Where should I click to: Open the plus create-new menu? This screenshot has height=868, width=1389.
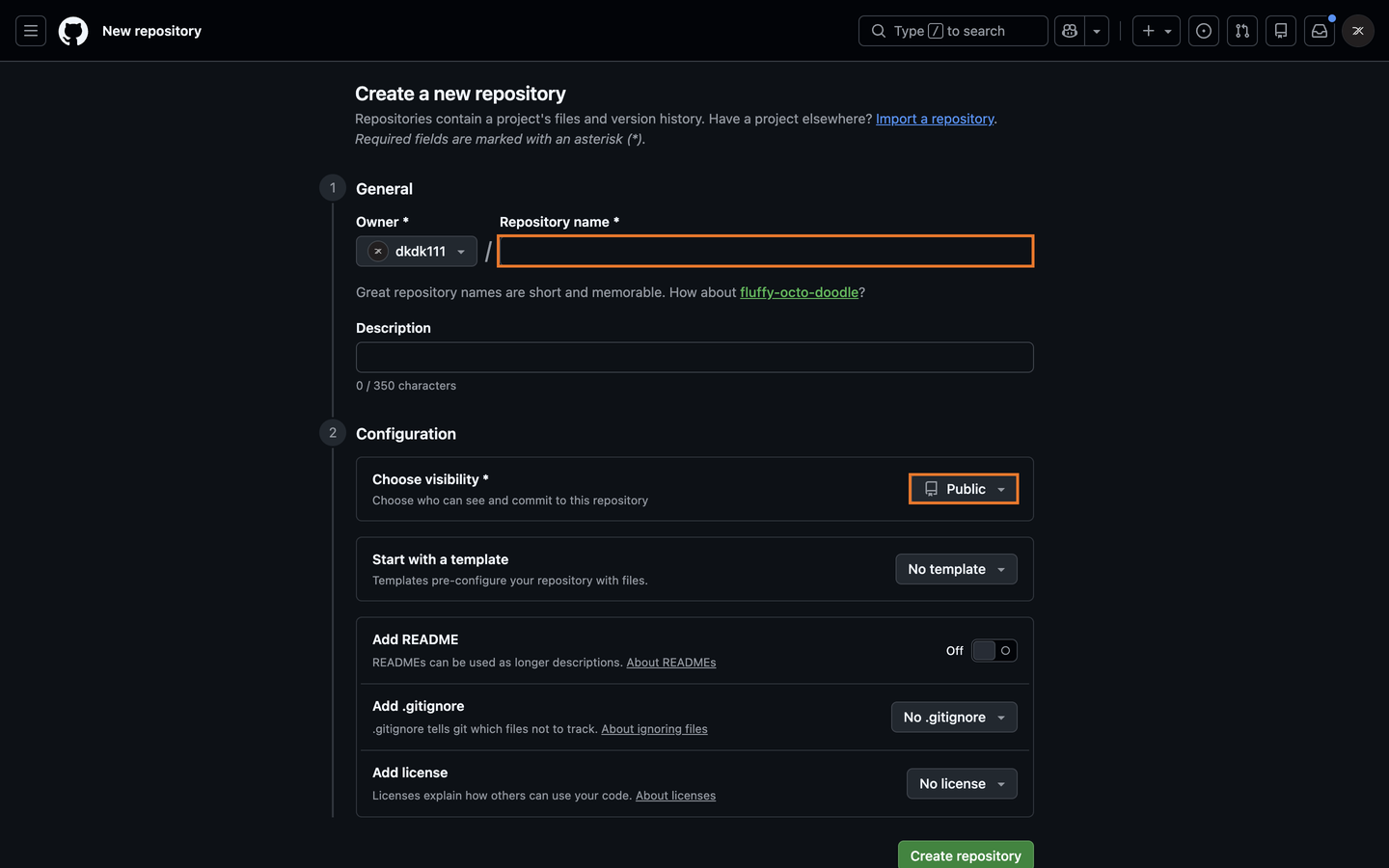(x=1156, y=31)
